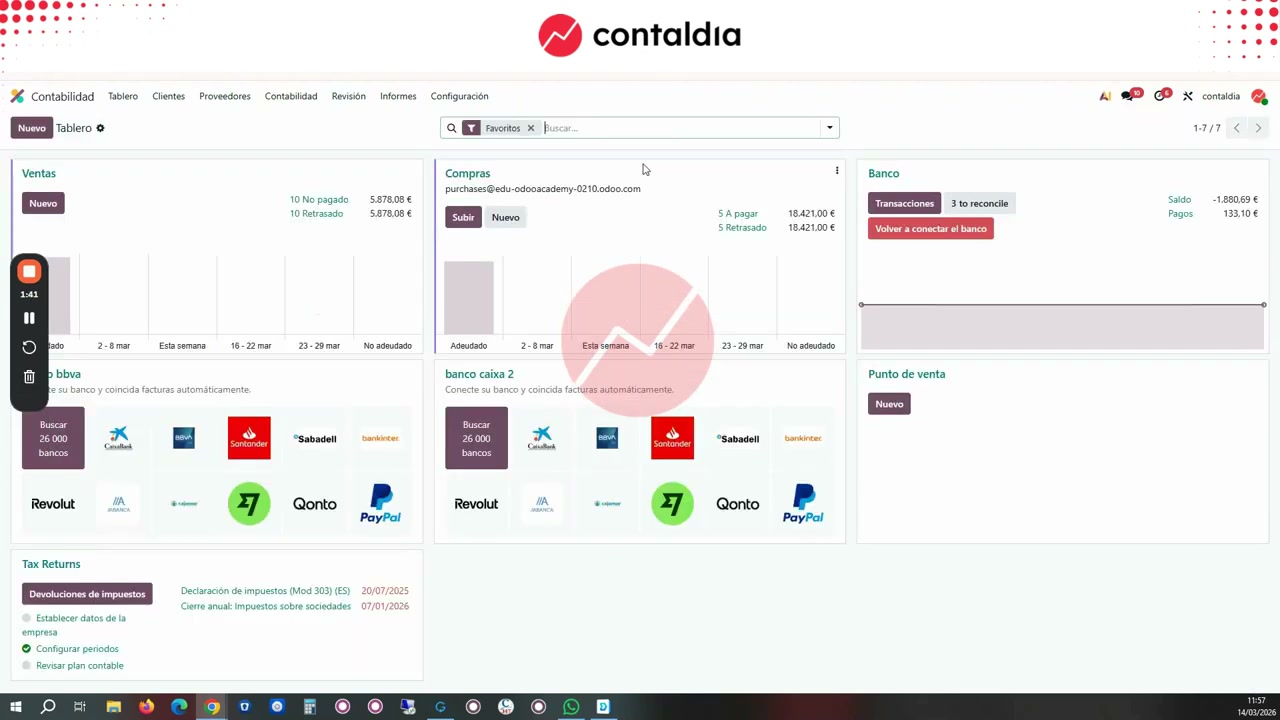This screenshot has width=1280, height=720.
Task: Open the debug tools wrench icon
Action: [x=1187, y=96]
